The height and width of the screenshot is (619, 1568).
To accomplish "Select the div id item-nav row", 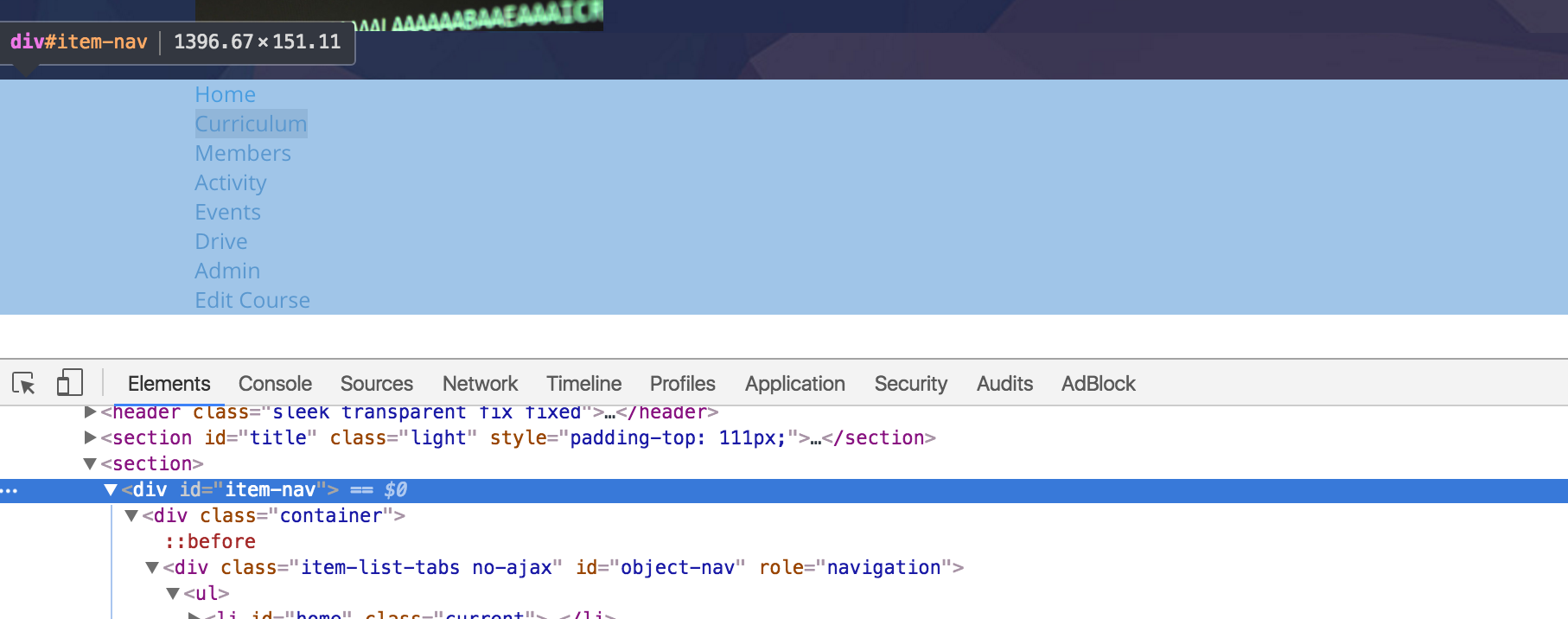I will click(x=784, y=490).
